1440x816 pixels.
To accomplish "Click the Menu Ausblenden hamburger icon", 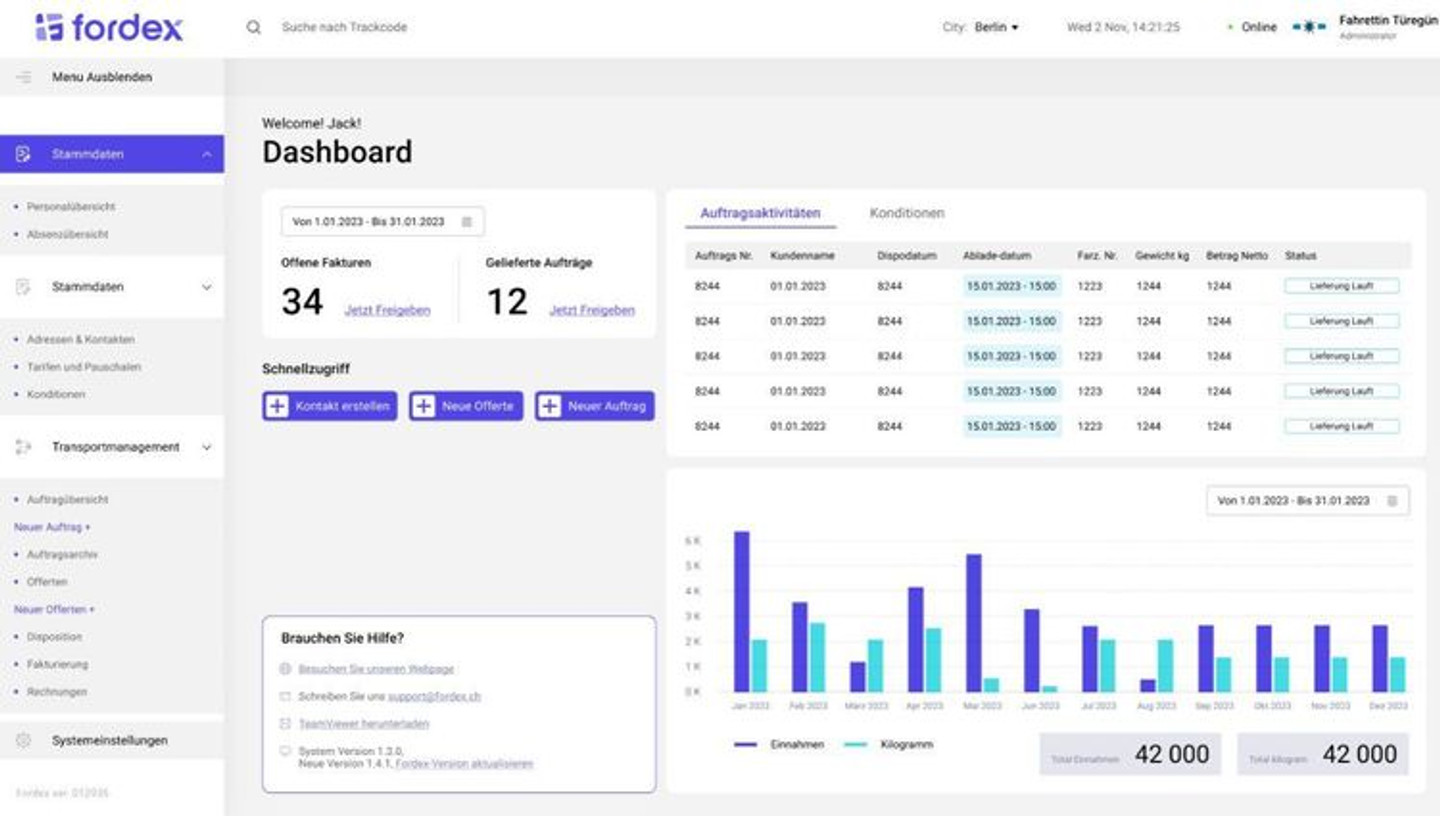I will coord(24,77).
